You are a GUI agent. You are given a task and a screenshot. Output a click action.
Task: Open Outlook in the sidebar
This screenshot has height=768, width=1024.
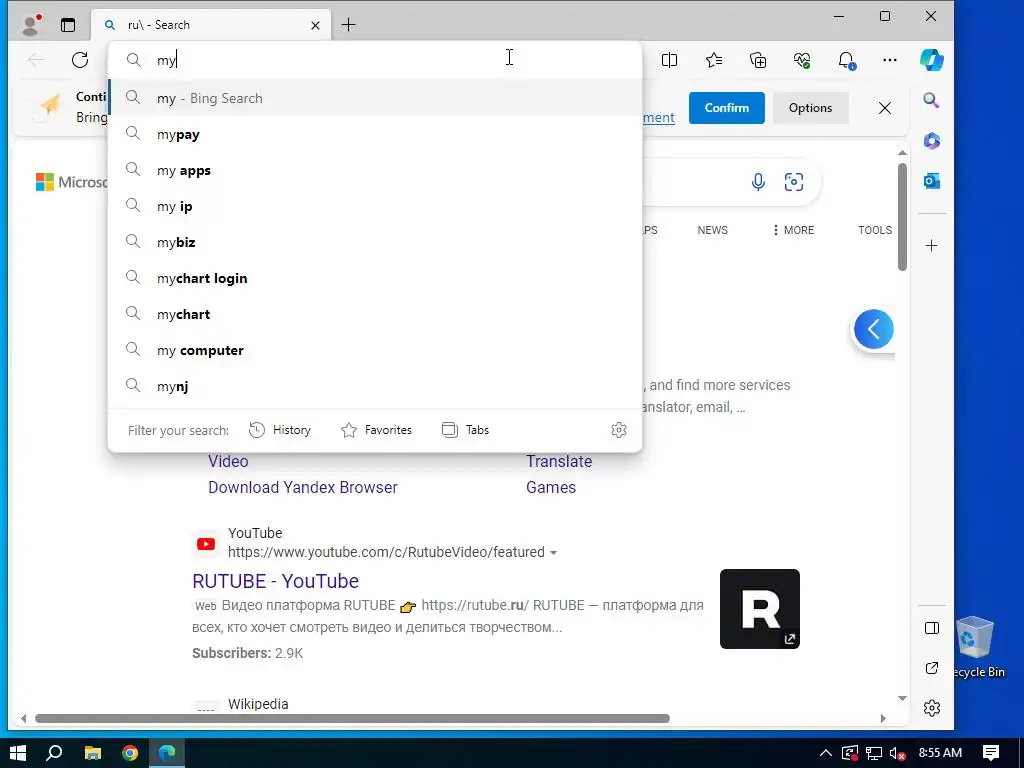click(932, 181)
